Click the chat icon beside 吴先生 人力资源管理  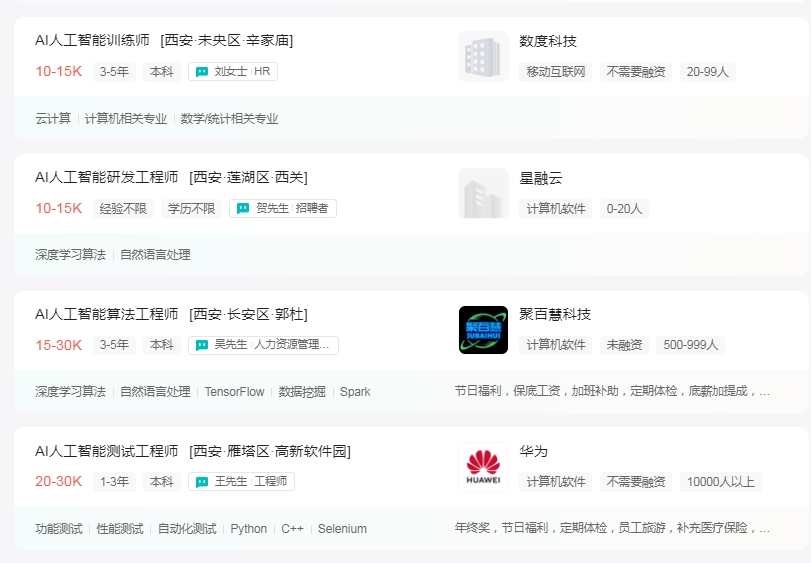[x=202, y=345]
